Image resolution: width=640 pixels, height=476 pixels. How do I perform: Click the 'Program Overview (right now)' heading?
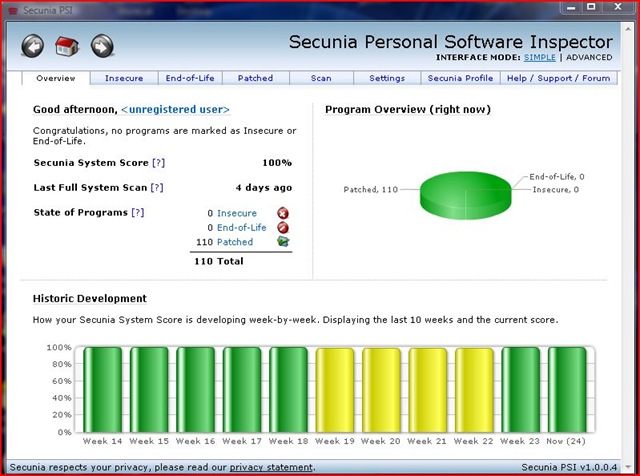tap(408, 109)
